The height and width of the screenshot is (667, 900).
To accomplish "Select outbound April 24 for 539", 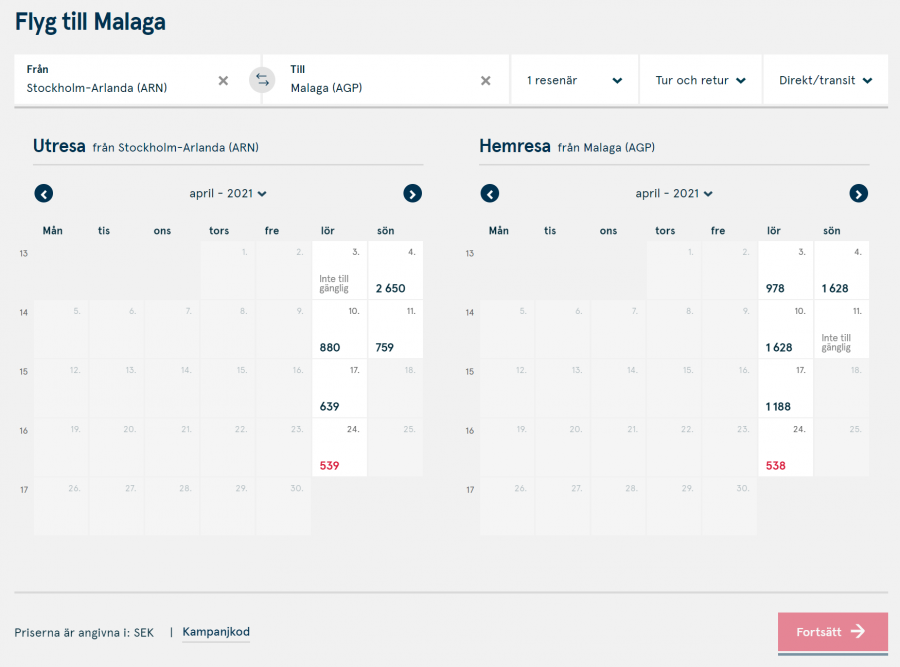I will (x=339, y=448).
